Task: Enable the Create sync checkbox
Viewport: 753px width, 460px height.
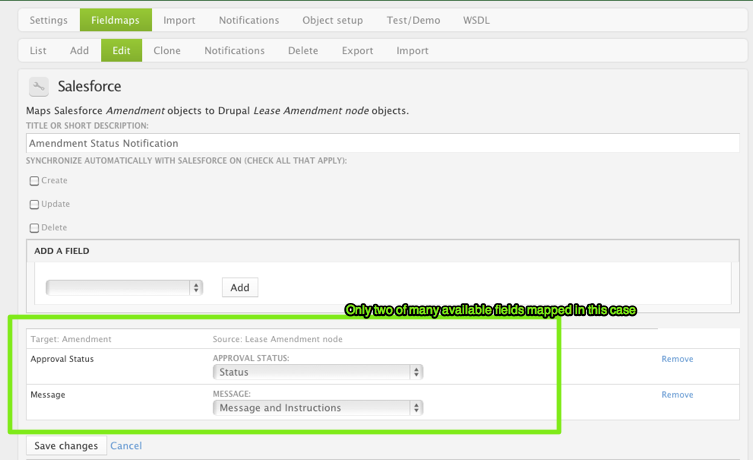Action: point(34,181)
